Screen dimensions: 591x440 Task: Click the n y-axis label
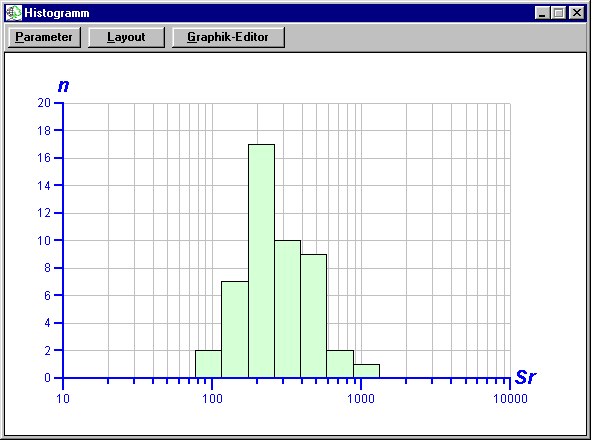pos(63,86)
